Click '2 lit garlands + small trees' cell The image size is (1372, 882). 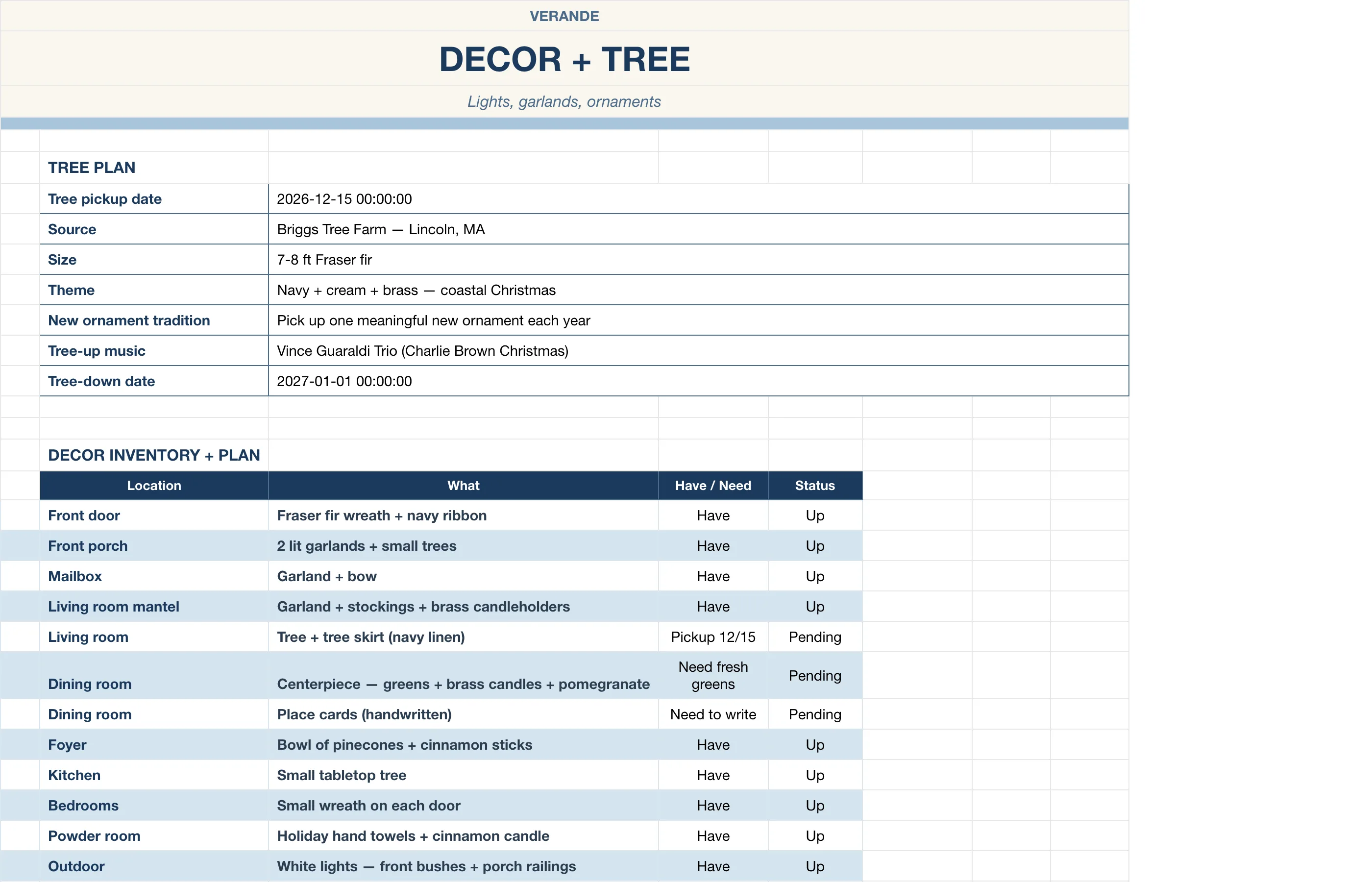pos(463,546)
